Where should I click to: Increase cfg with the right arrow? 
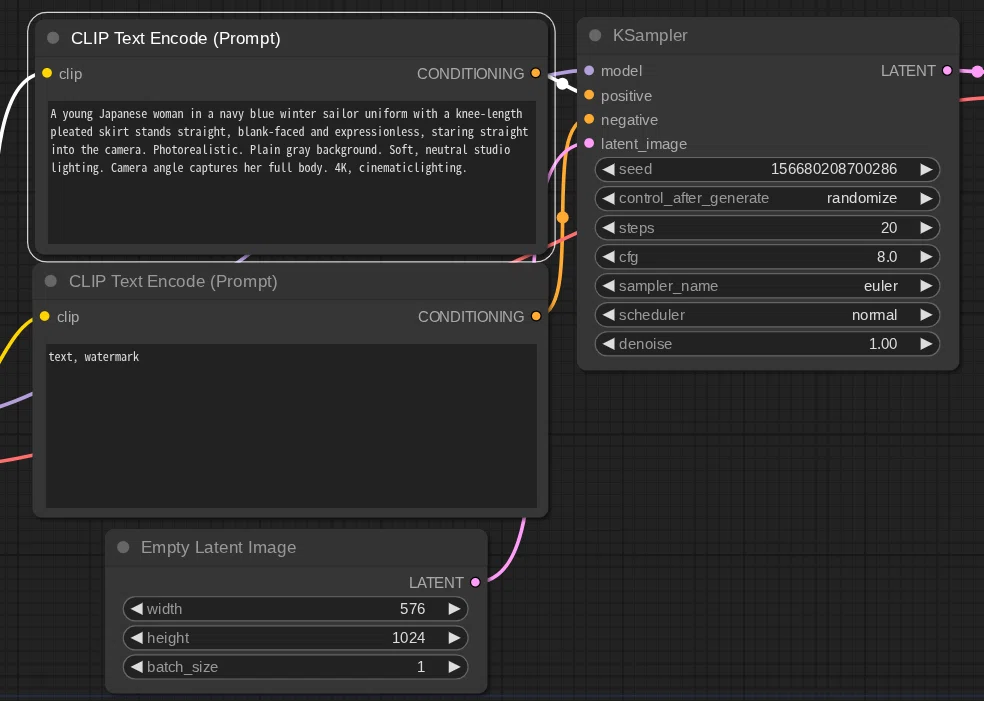926,257
